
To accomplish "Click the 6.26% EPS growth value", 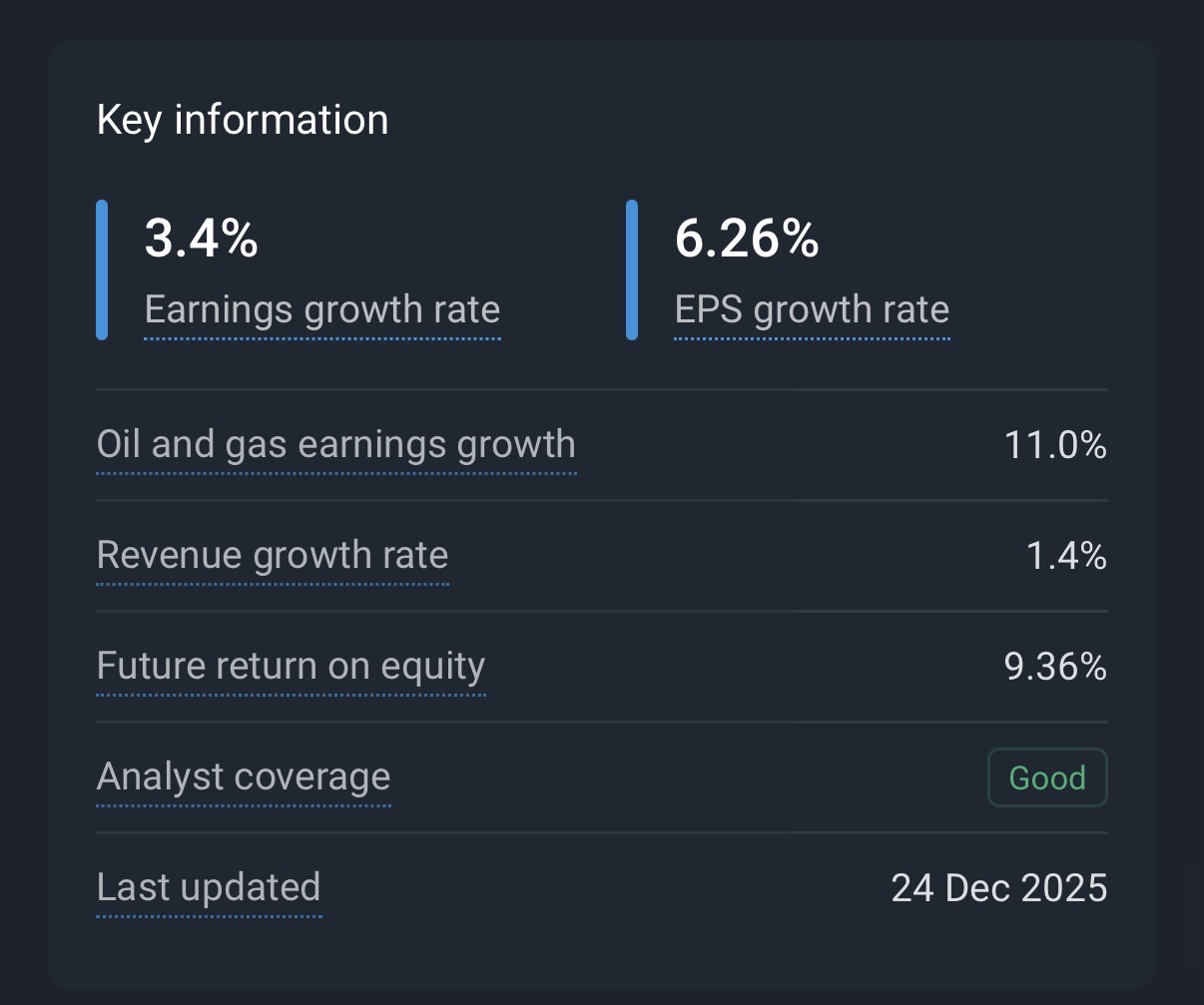I will (747, 240).
